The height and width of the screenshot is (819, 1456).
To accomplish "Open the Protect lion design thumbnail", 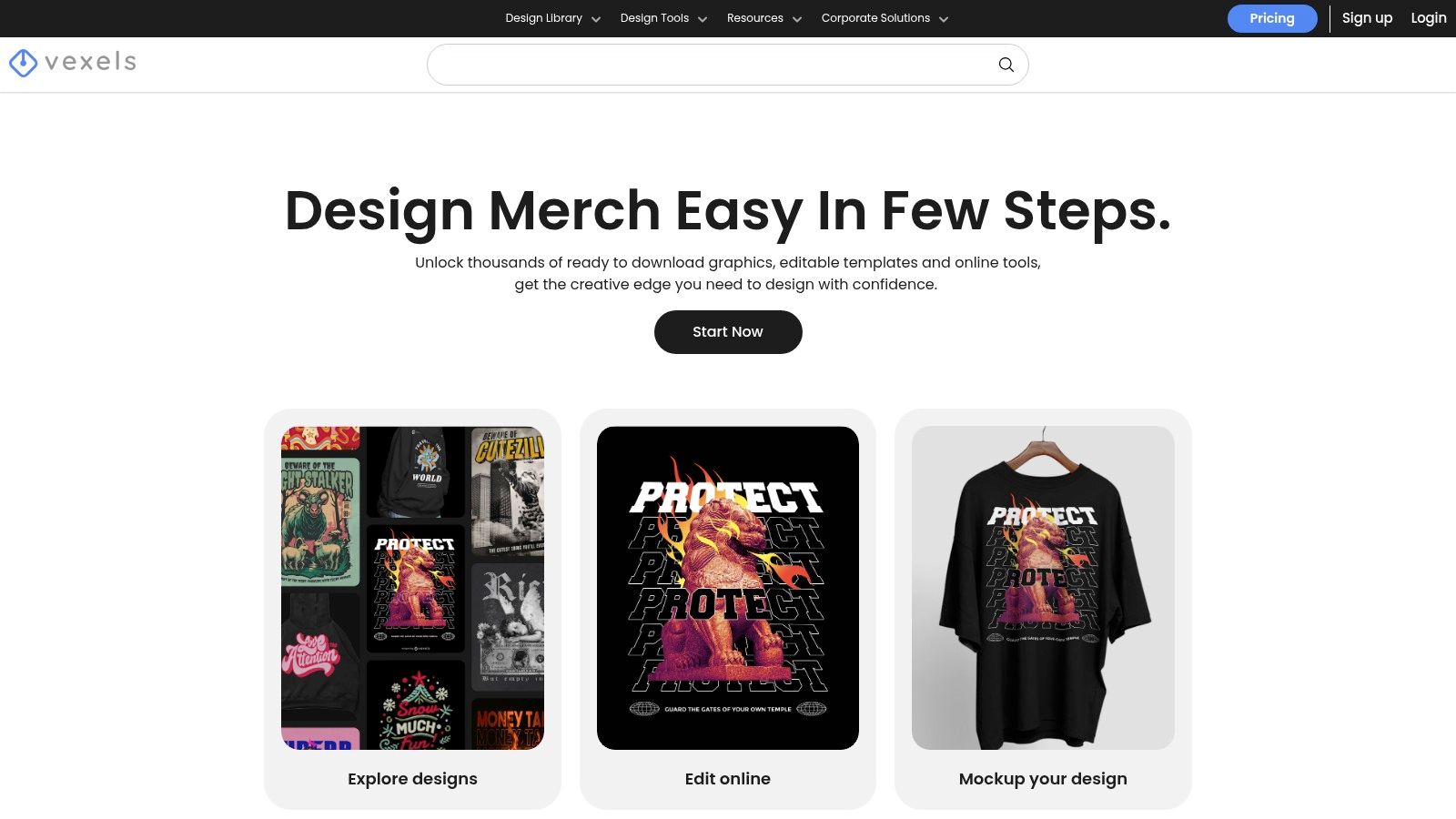I will pos(728,588).
